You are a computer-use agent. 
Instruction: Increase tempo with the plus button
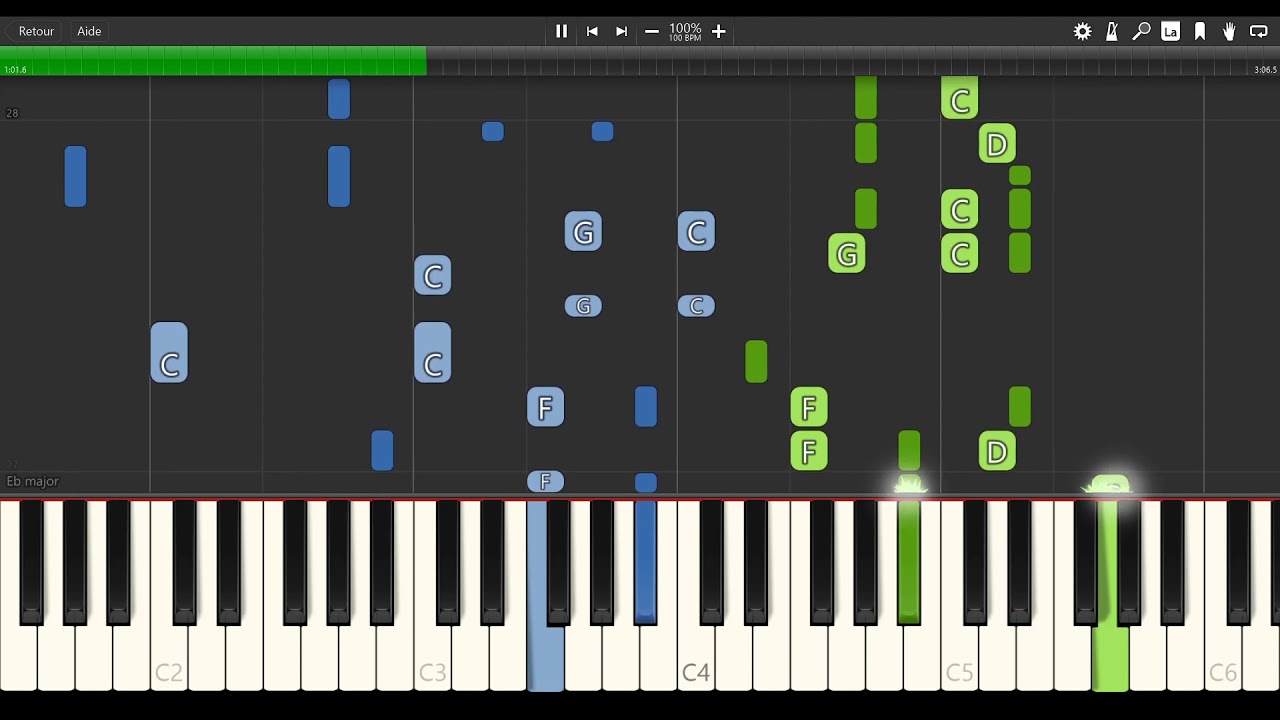click(x=718, y=31)
